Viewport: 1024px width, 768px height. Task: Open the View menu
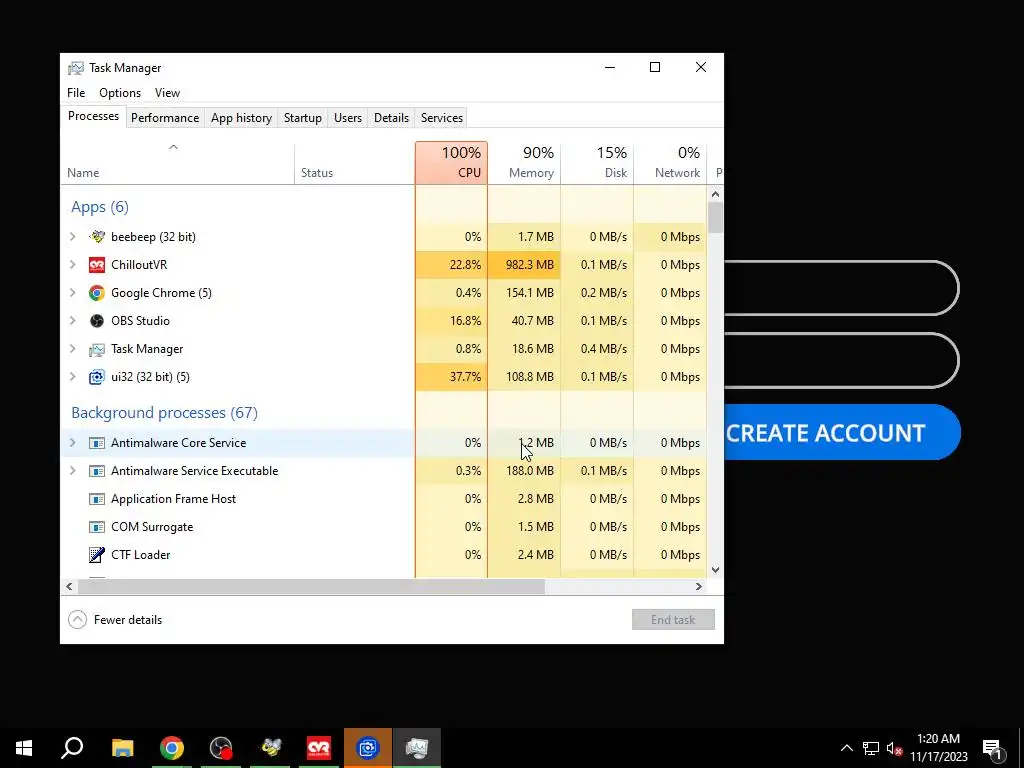coord(167,93)
